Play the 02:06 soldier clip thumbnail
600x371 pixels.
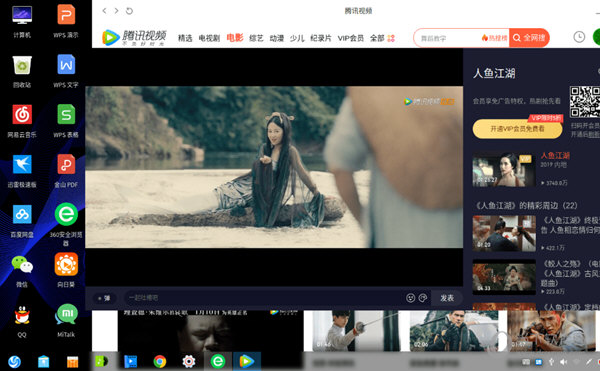point(454,331)
